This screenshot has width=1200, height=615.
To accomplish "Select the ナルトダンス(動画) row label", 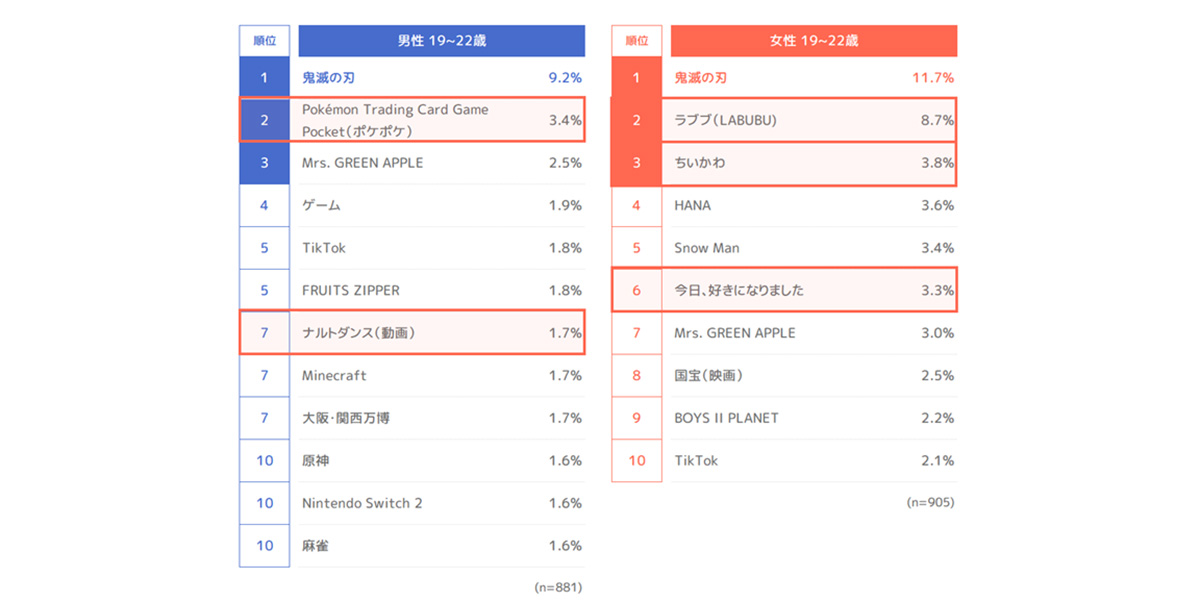I will [x=358, y=333].
